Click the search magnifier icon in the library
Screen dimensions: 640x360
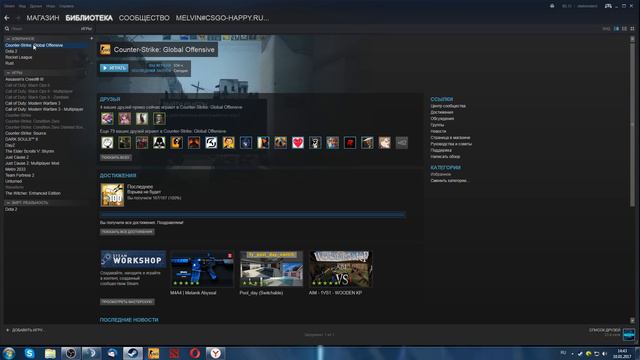[7, 29]
